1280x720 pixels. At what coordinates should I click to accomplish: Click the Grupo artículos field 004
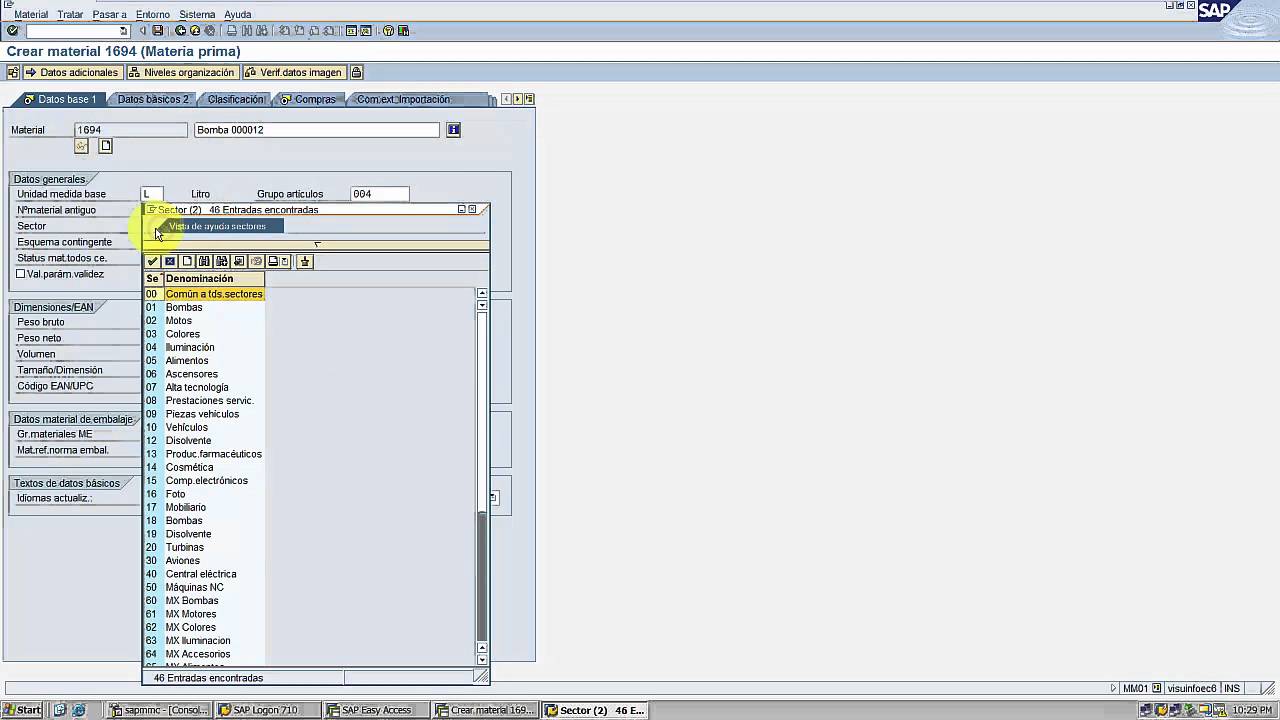point(379,194)
